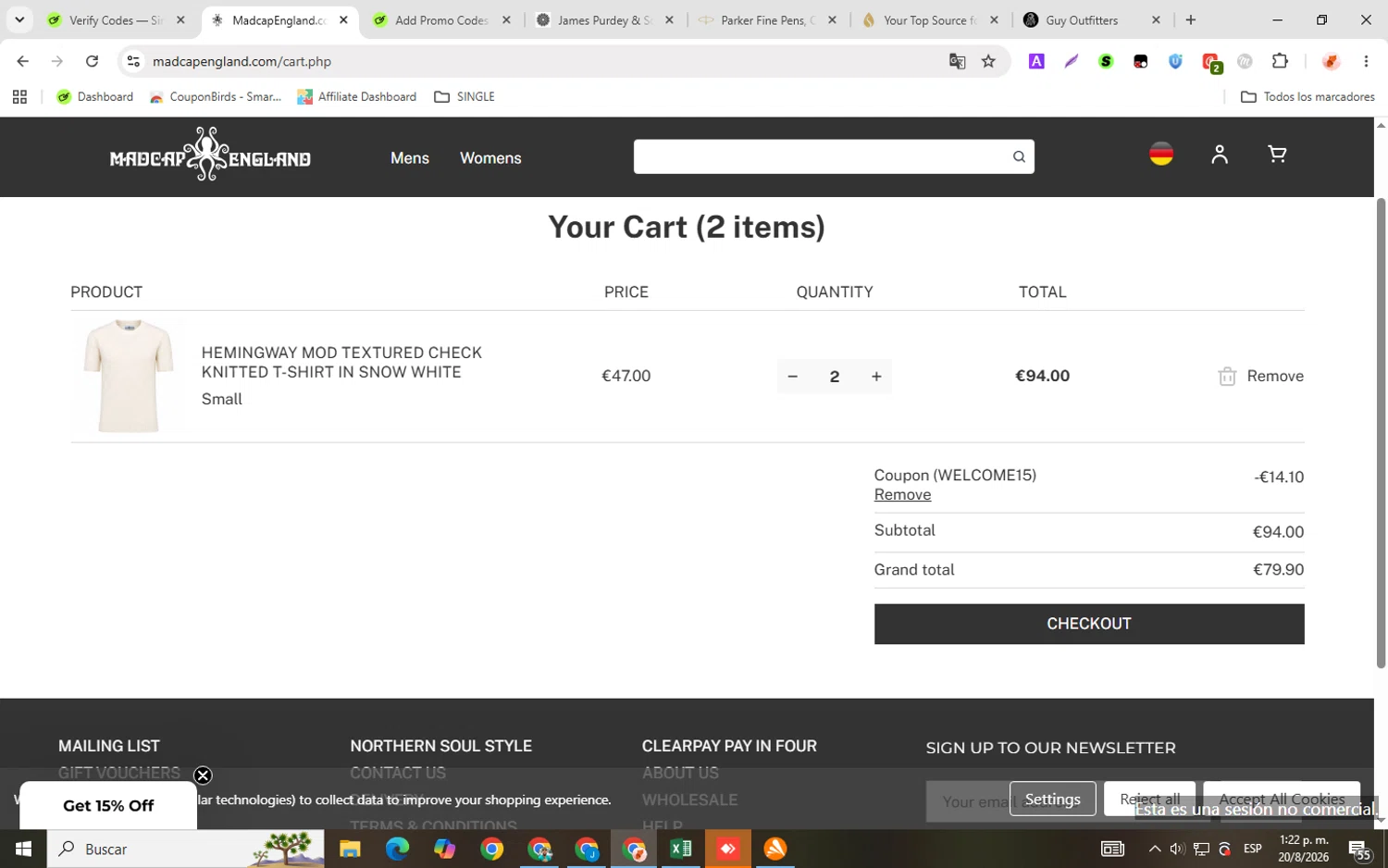
Task: Open Excel from the taskbar
Action: click(681, 849)
